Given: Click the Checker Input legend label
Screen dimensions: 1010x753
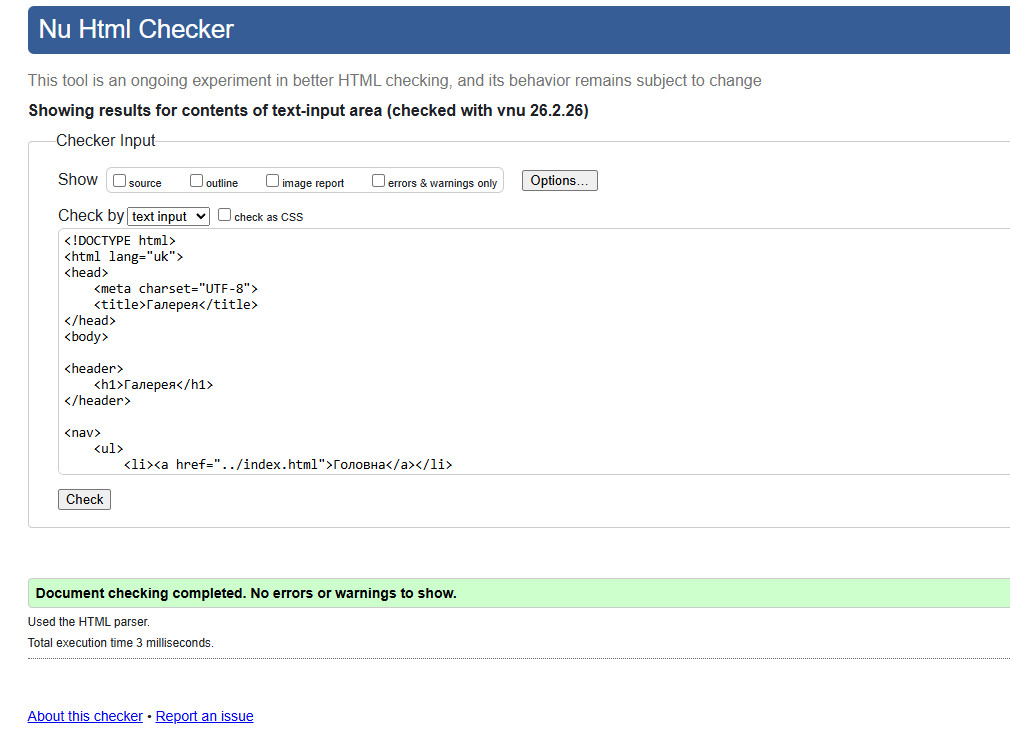Looking at the screenshot, I should 106,141.
